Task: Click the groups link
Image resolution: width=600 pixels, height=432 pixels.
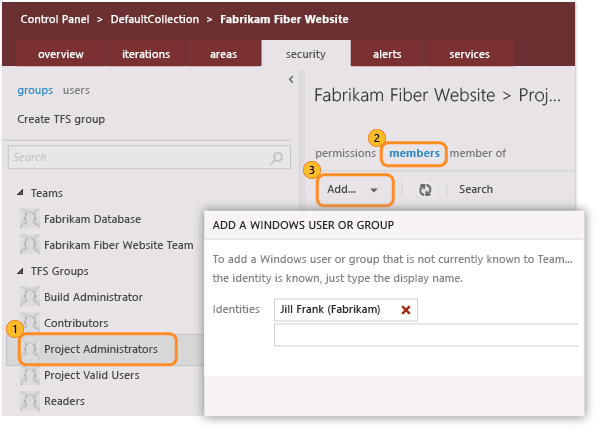Action: click(x=35, y=91)
